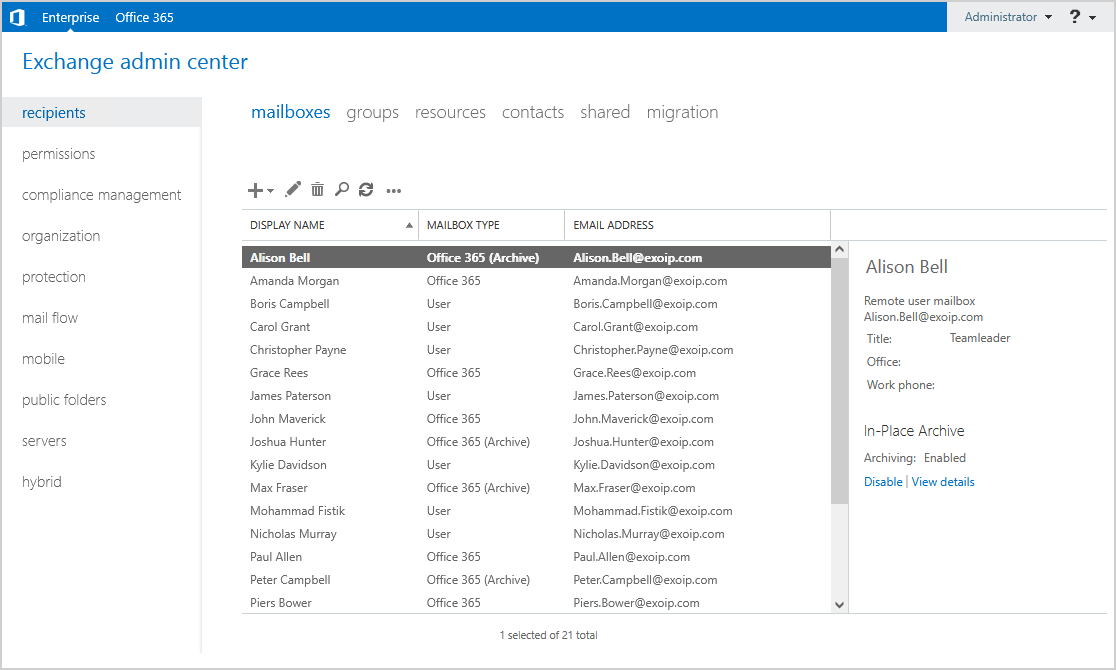The height and width of the screenshot is (670, 1116).
Task: Click the help question mark icon
Action: (x=1075, y=16)
